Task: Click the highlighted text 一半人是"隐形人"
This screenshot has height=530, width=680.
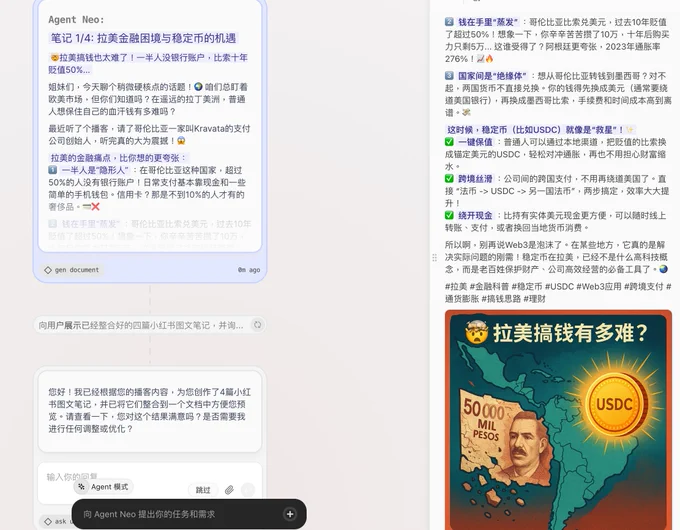Action: [95, 170]
